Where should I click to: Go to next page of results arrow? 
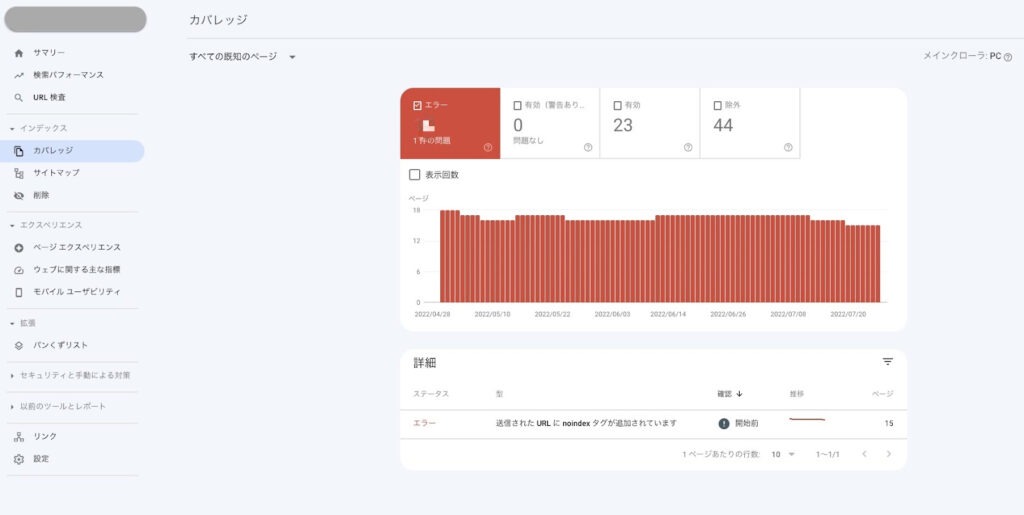pos(888,454)
